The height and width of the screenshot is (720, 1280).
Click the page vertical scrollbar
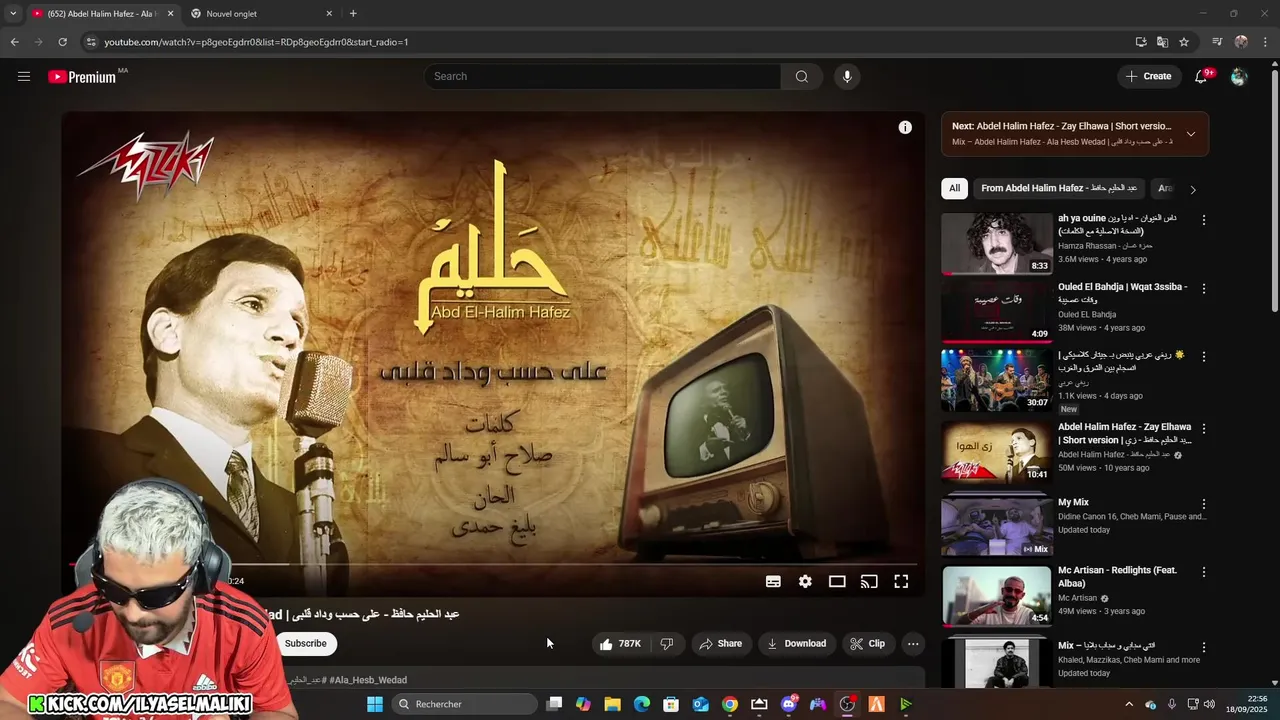[x=1274, y=190]
